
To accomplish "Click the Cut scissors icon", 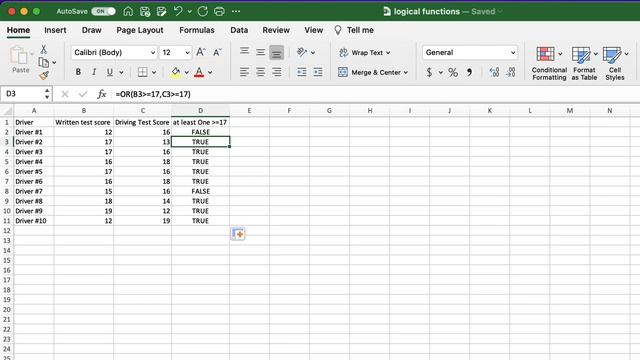I will click(44, 49).
